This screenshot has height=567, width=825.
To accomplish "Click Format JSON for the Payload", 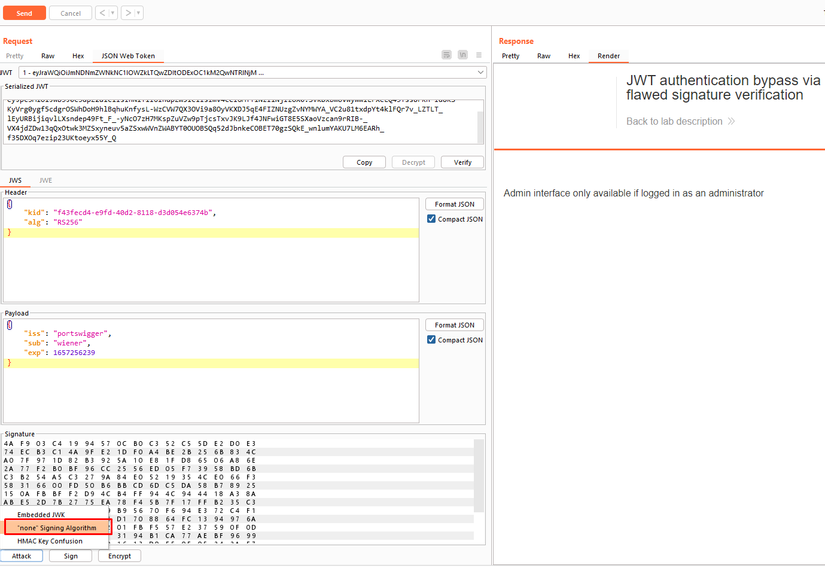I will [x=454, y=325].
